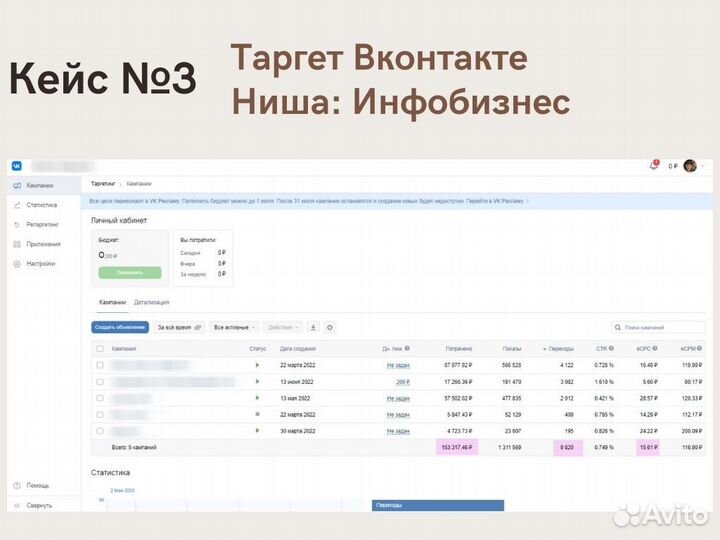
Task: Open the Все активные filter dropdown
Action: pos(234,327)
